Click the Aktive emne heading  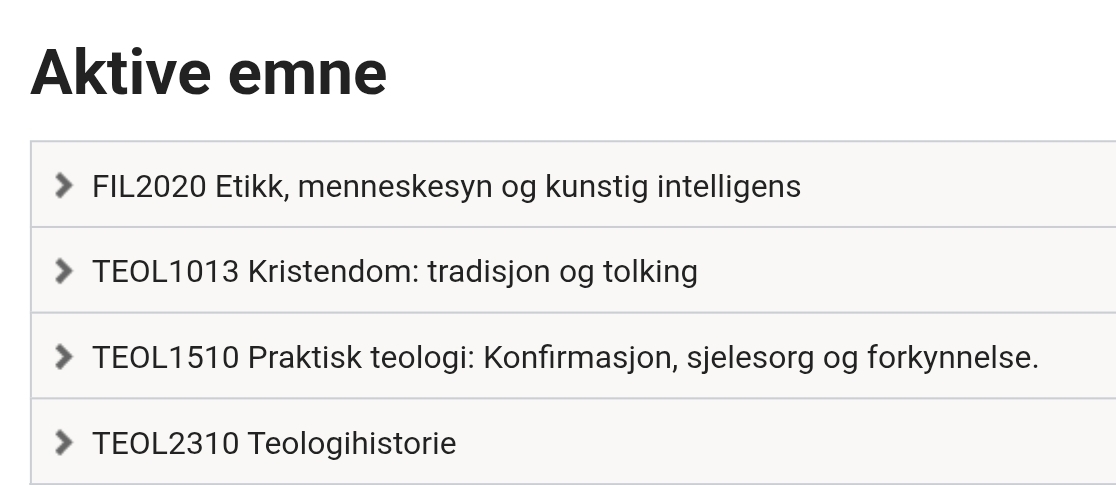point(209,72)
